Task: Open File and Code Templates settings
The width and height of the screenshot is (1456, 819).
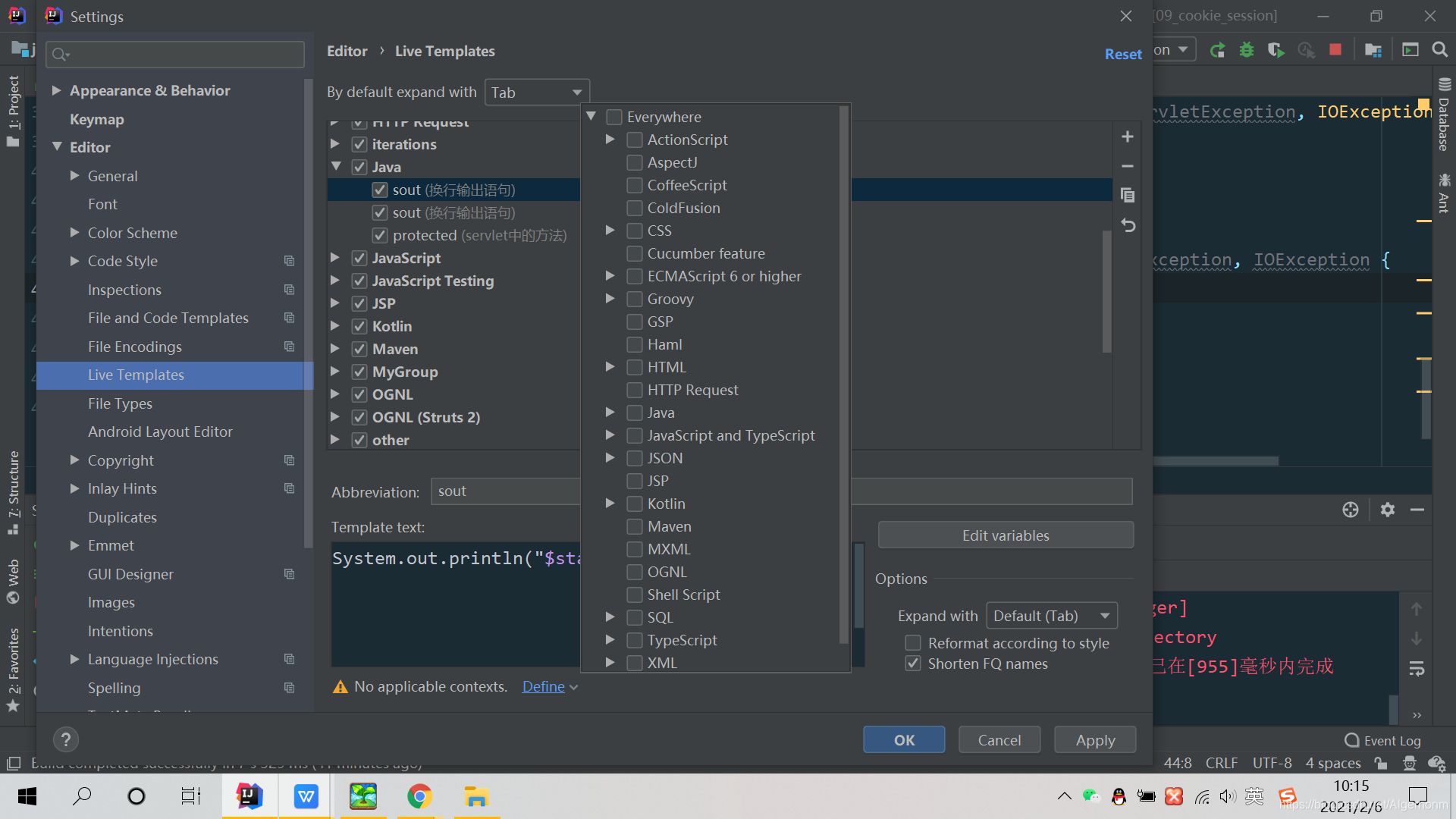Action: (168, 318)
